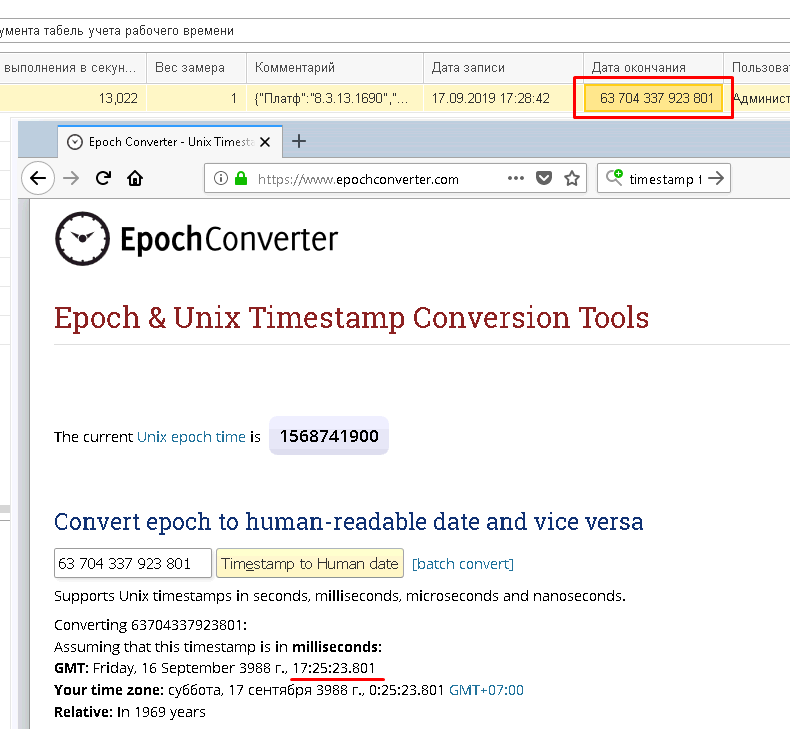
Task: Go to the browser home page
Action: click(135, 179)
